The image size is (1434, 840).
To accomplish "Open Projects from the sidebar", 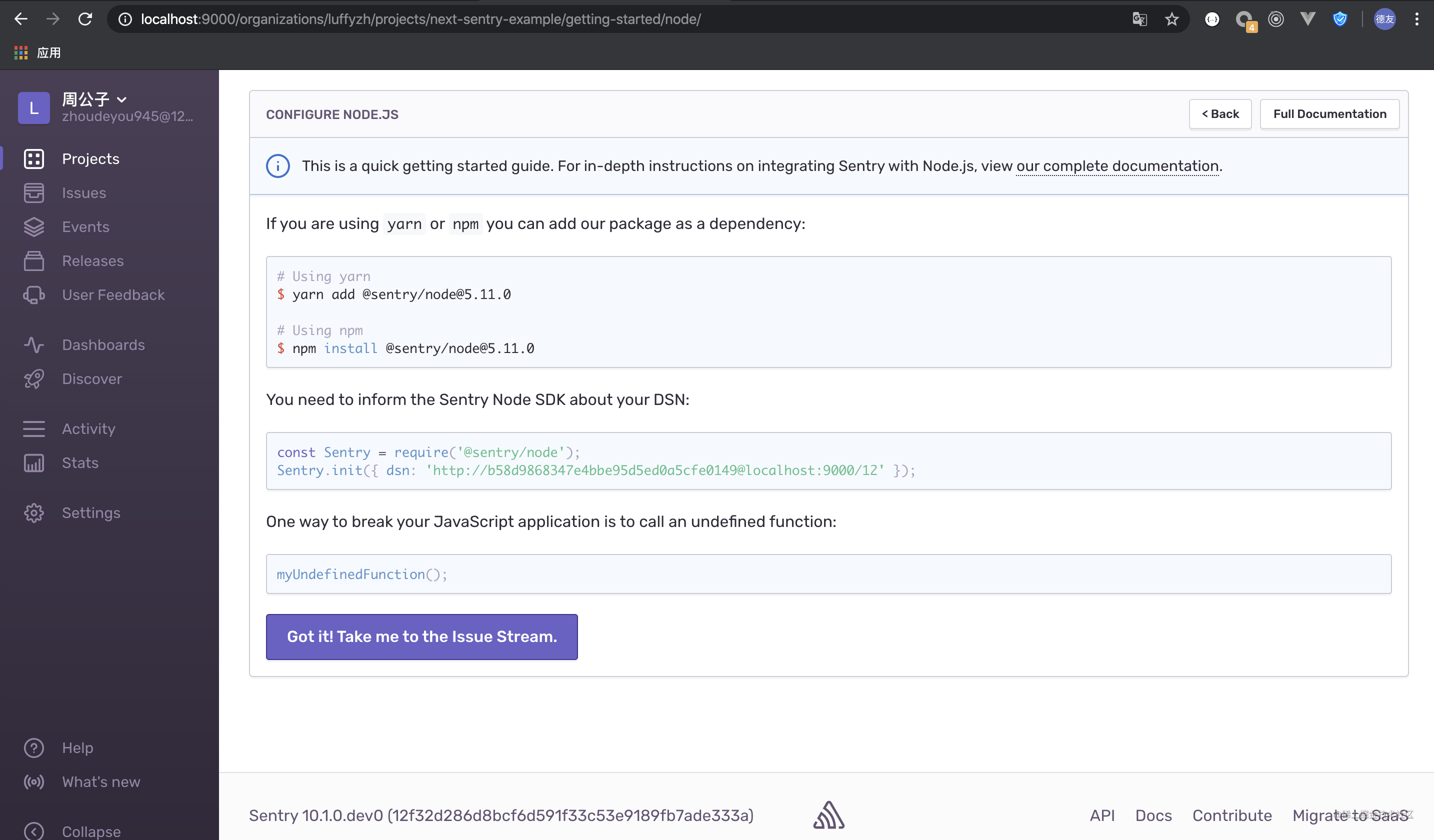I will 90,159.
